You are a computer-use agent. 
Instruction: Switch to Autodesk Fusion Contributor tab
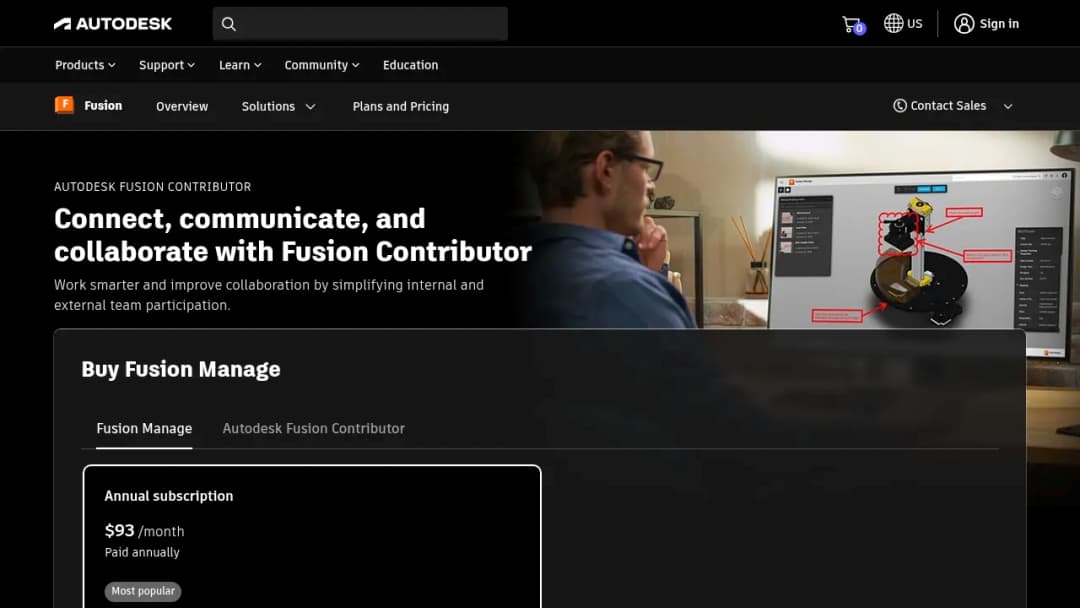[x=313, y=428]
